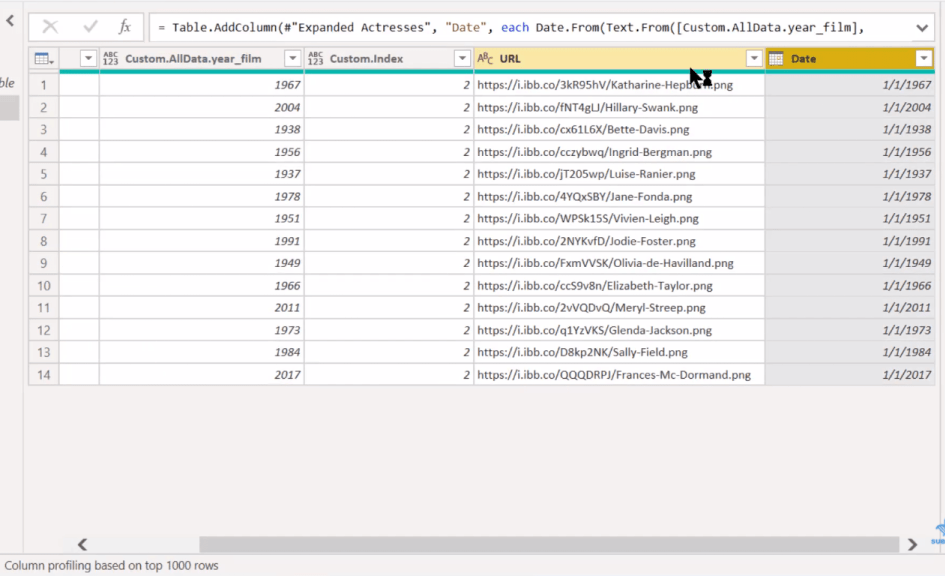The width and height of the screenshot is (945, 576).
Task: Click the Meryl-Streep URL cell
Action: (x=619, y=308)
